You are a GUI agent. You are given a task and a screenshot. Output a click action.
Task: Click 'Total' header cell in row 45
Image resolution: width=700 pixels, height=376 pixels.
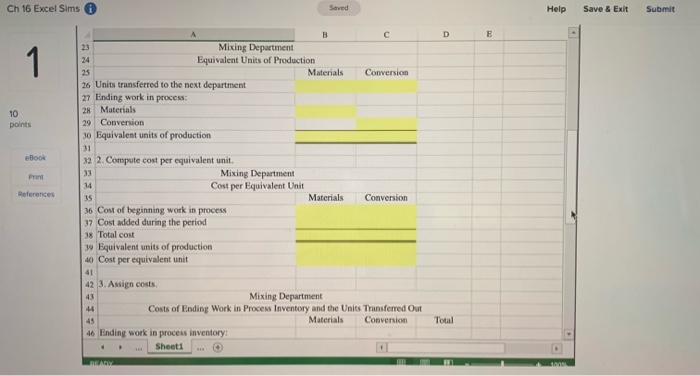[x=444, y=320]
